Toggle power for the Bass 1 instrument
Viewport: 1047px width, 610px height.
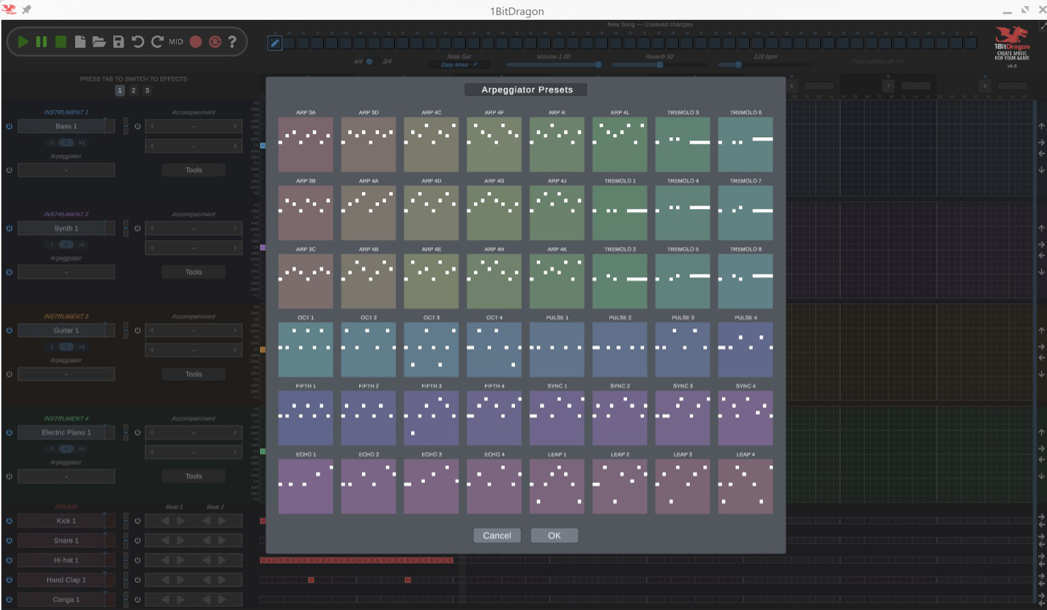coord(9,126)
